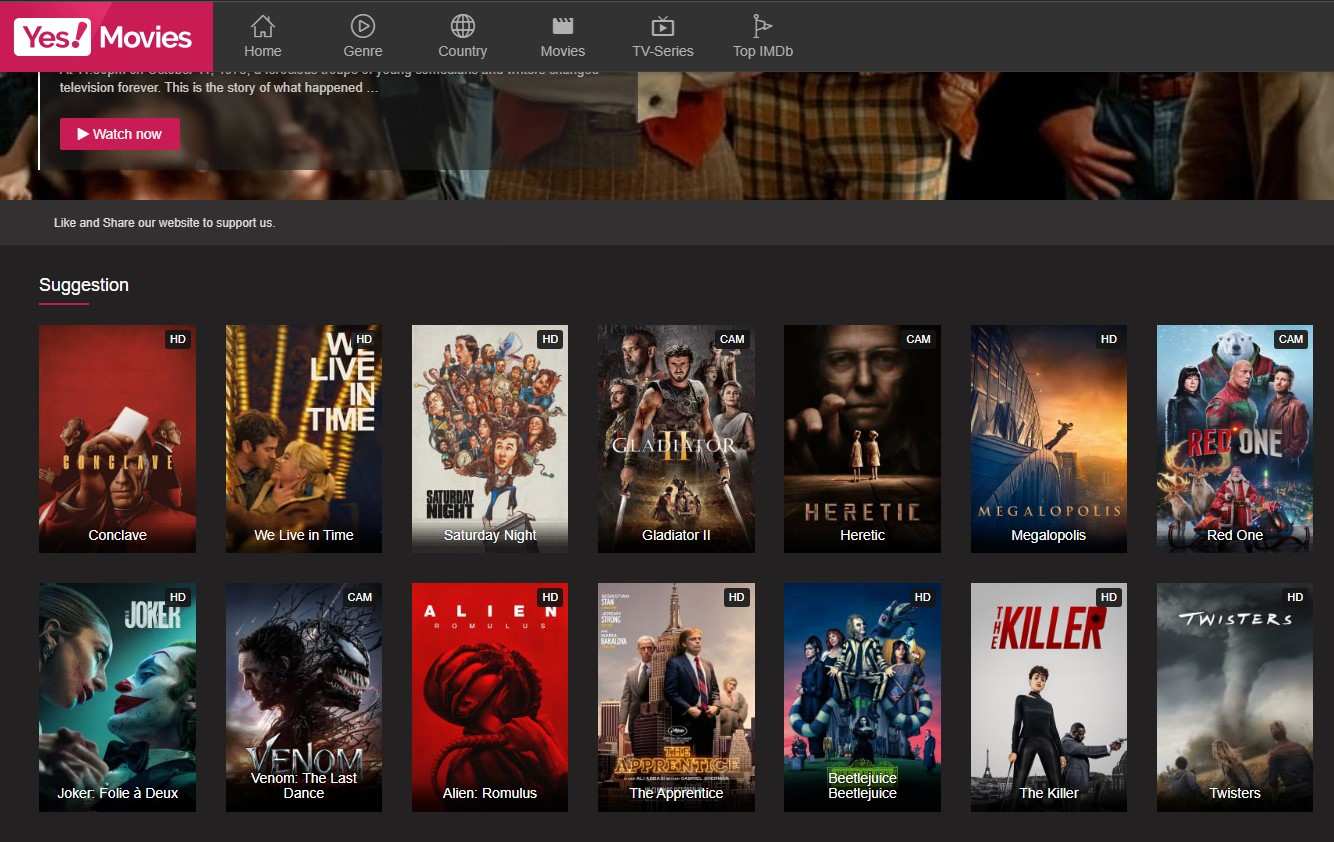Click the Yes! Movies logo

point(106,37)
